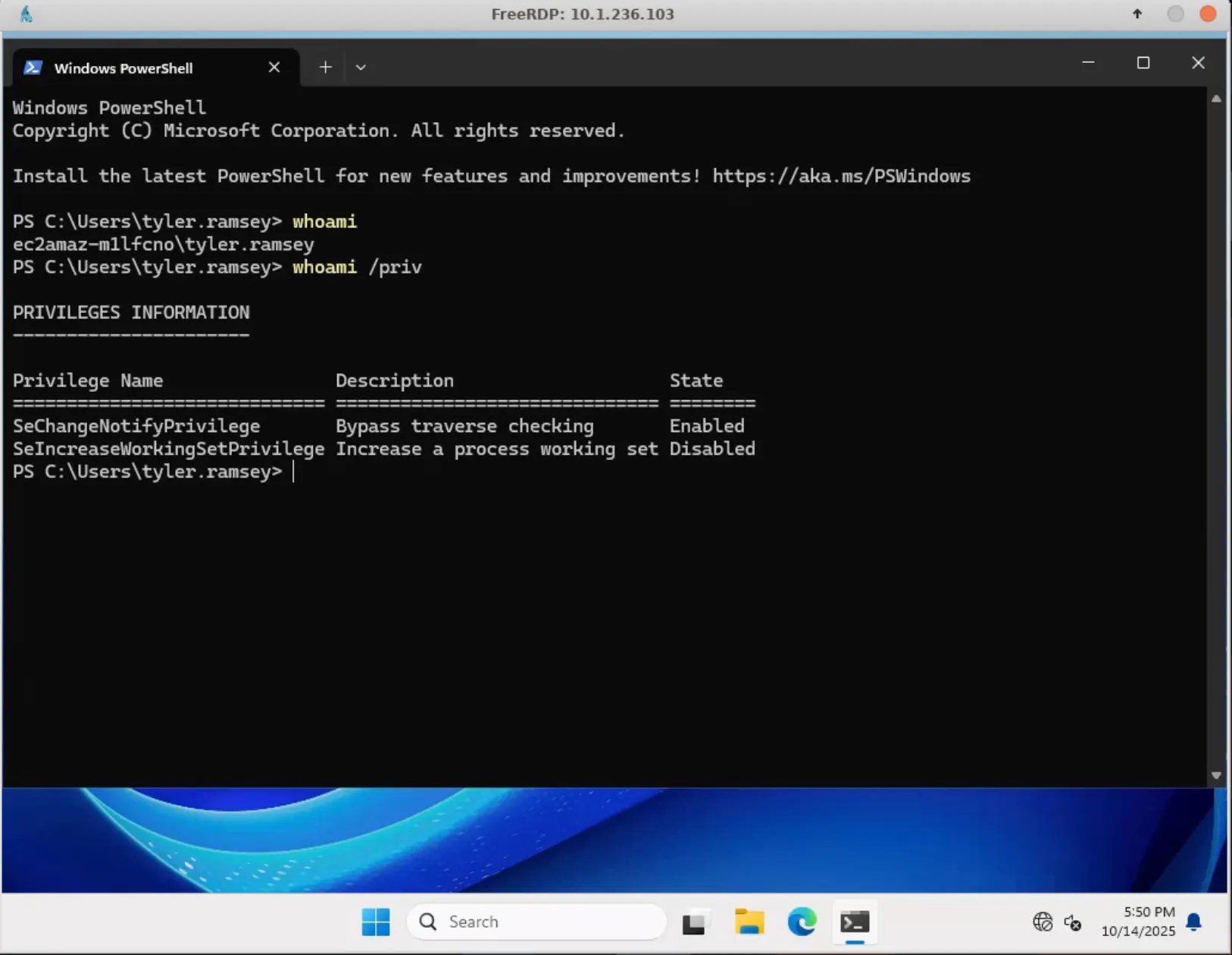
Task: Minimize the PowerShell terminal window
Action: coord(1088,63)
